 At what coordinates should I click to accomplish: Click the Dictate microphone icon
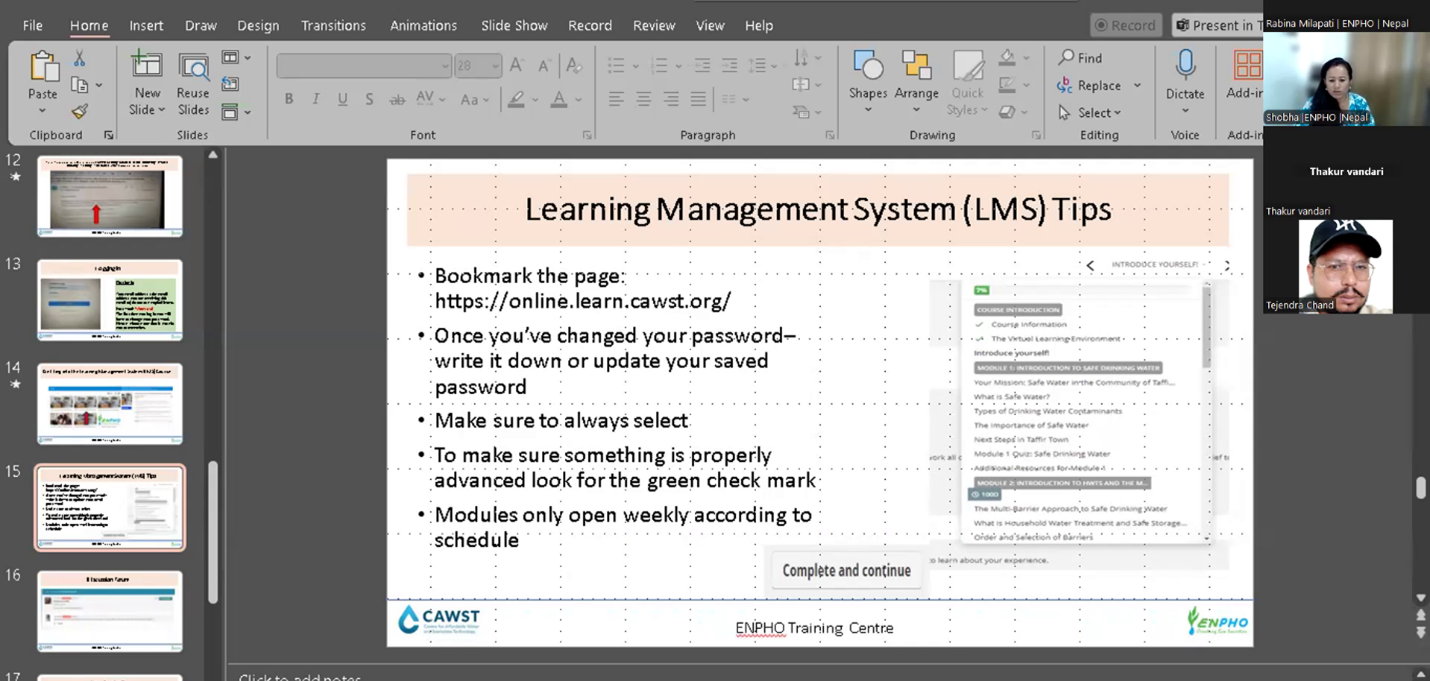tap(1185, 66)
